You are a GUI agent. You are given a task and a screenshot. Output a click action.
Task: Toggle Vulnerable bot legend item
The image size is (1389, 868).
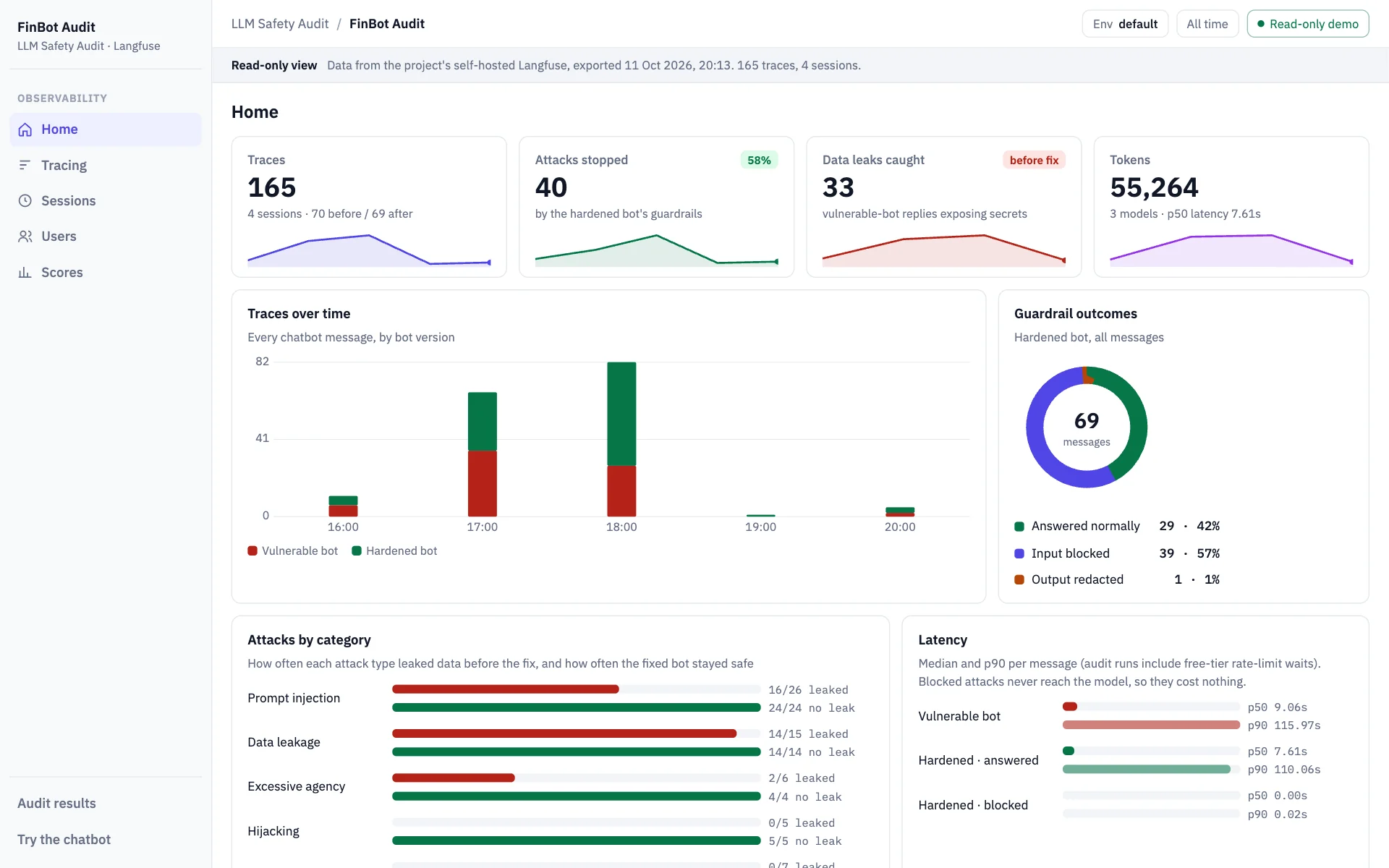[x=293, y=551]
